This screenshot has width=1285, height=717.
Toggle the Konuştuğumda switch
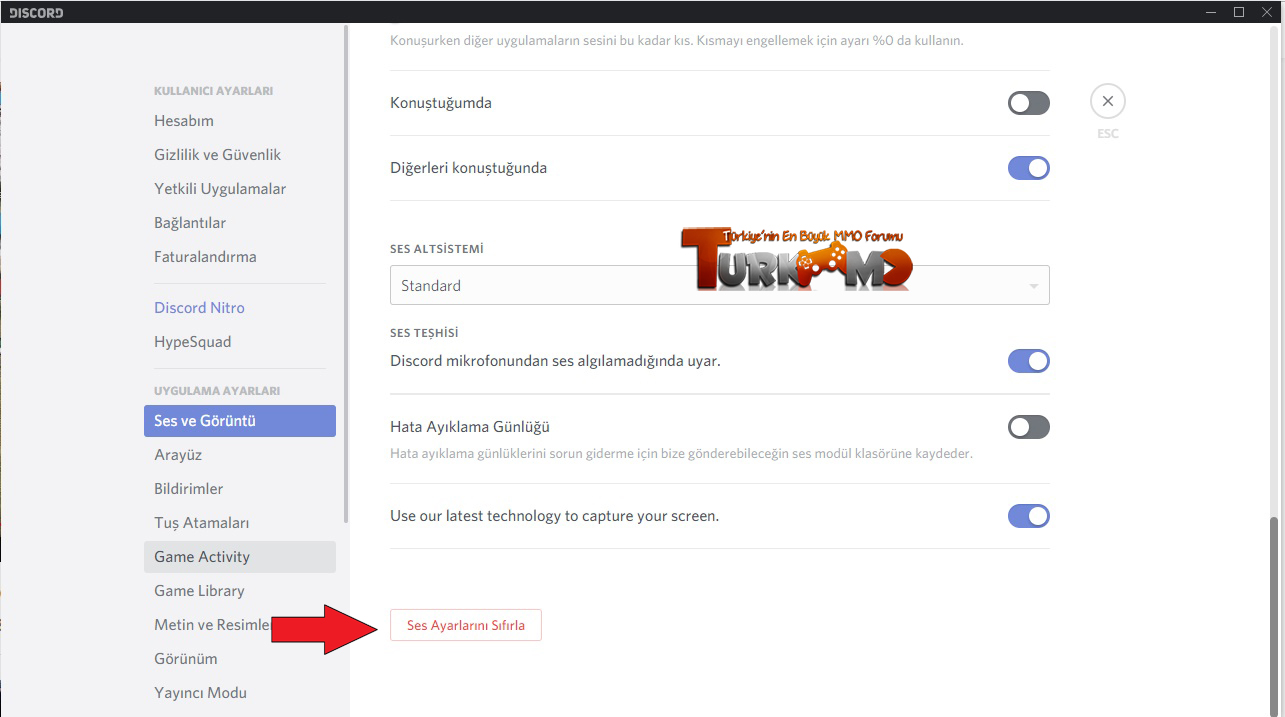pyautogui.click(x=1029, y=103)
